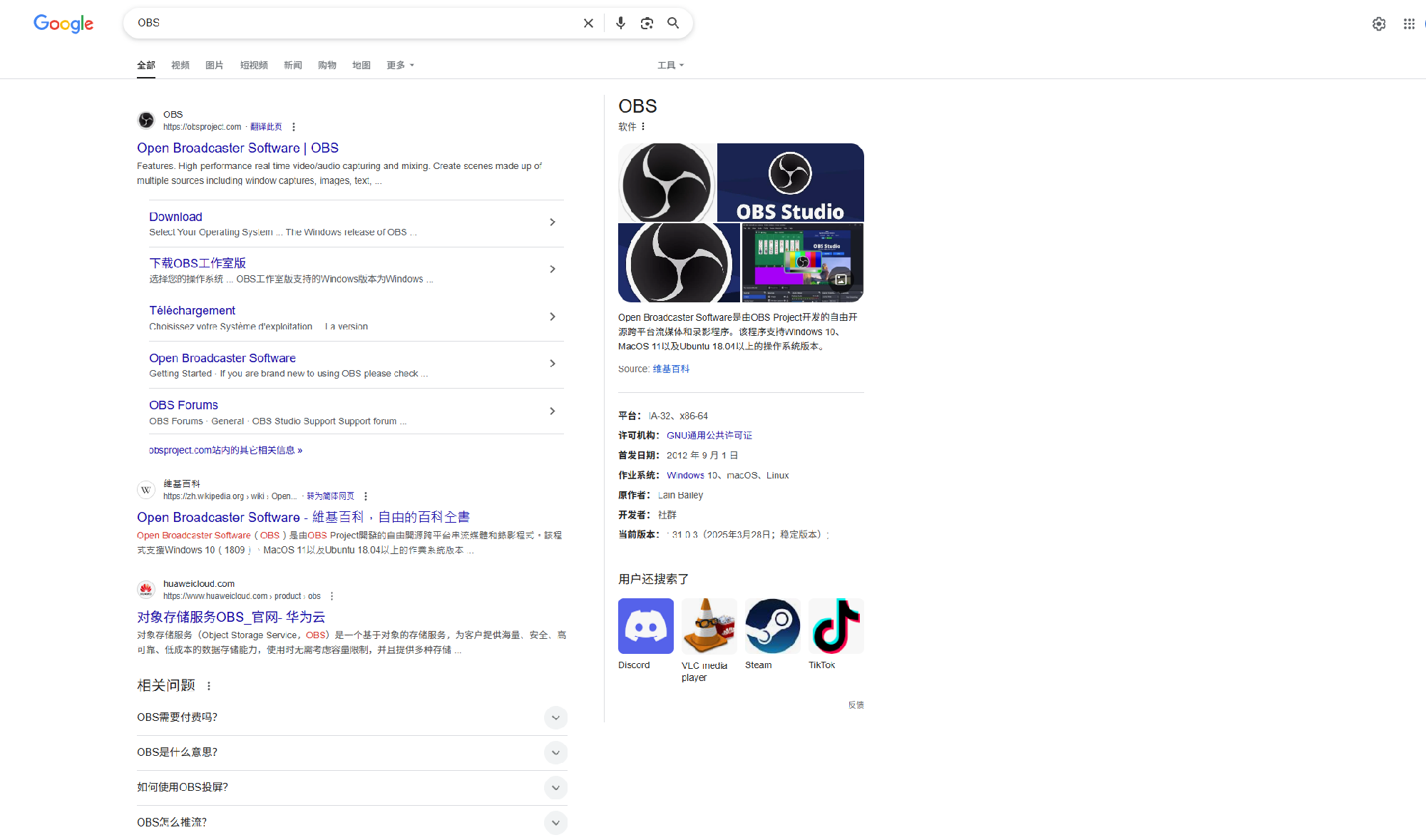The height and width of the screenshot is (840, 1426).
Task: Switch to 短视频 tab
Action: pos(254,65)
